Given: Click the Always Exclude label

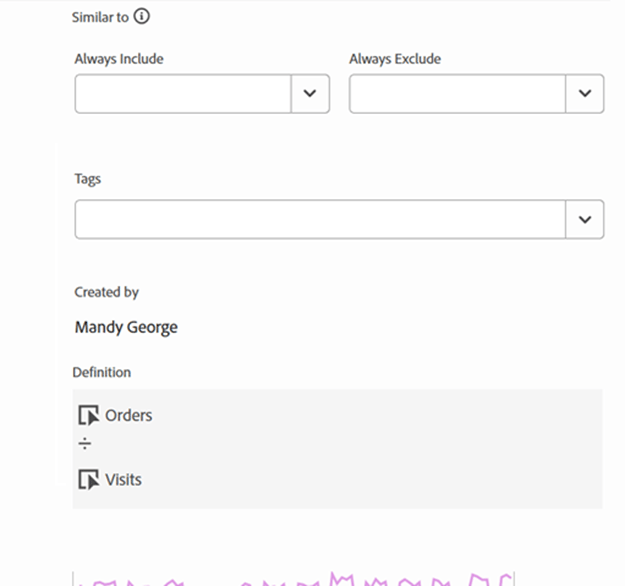Looking at the screenshot, I should pyautogui.click(x=395, y=59).
